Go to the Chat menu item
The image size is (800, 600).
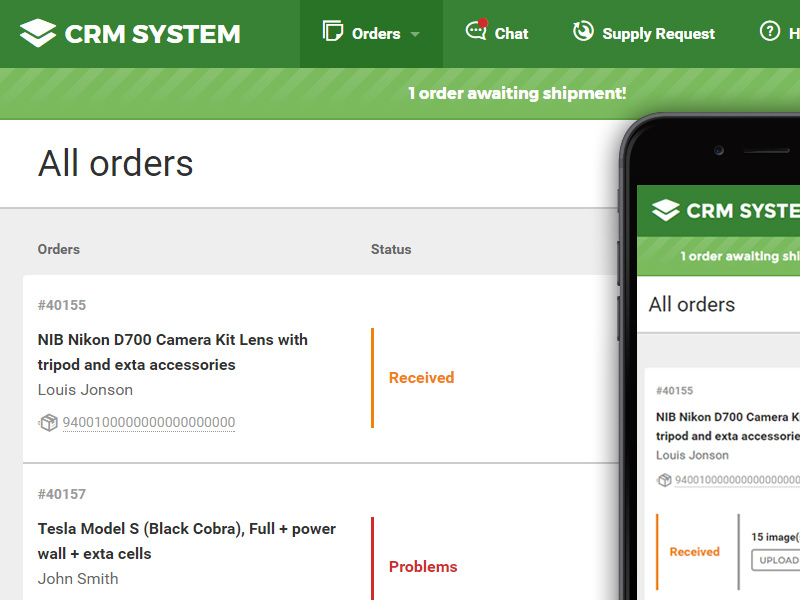pos(497,34)
